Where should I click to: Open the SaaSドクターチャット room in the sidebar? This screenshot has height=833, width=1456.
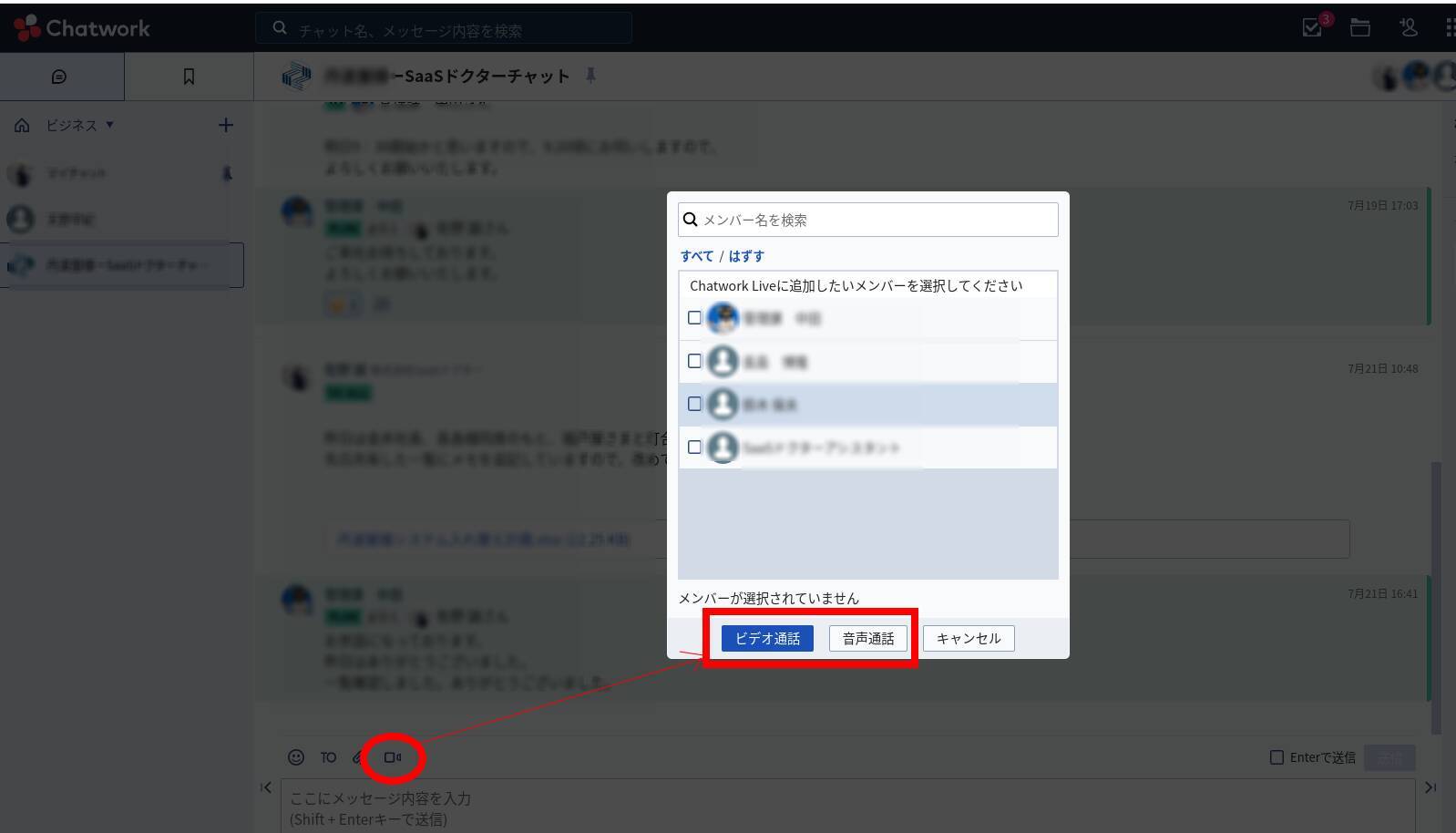(122, 265)
